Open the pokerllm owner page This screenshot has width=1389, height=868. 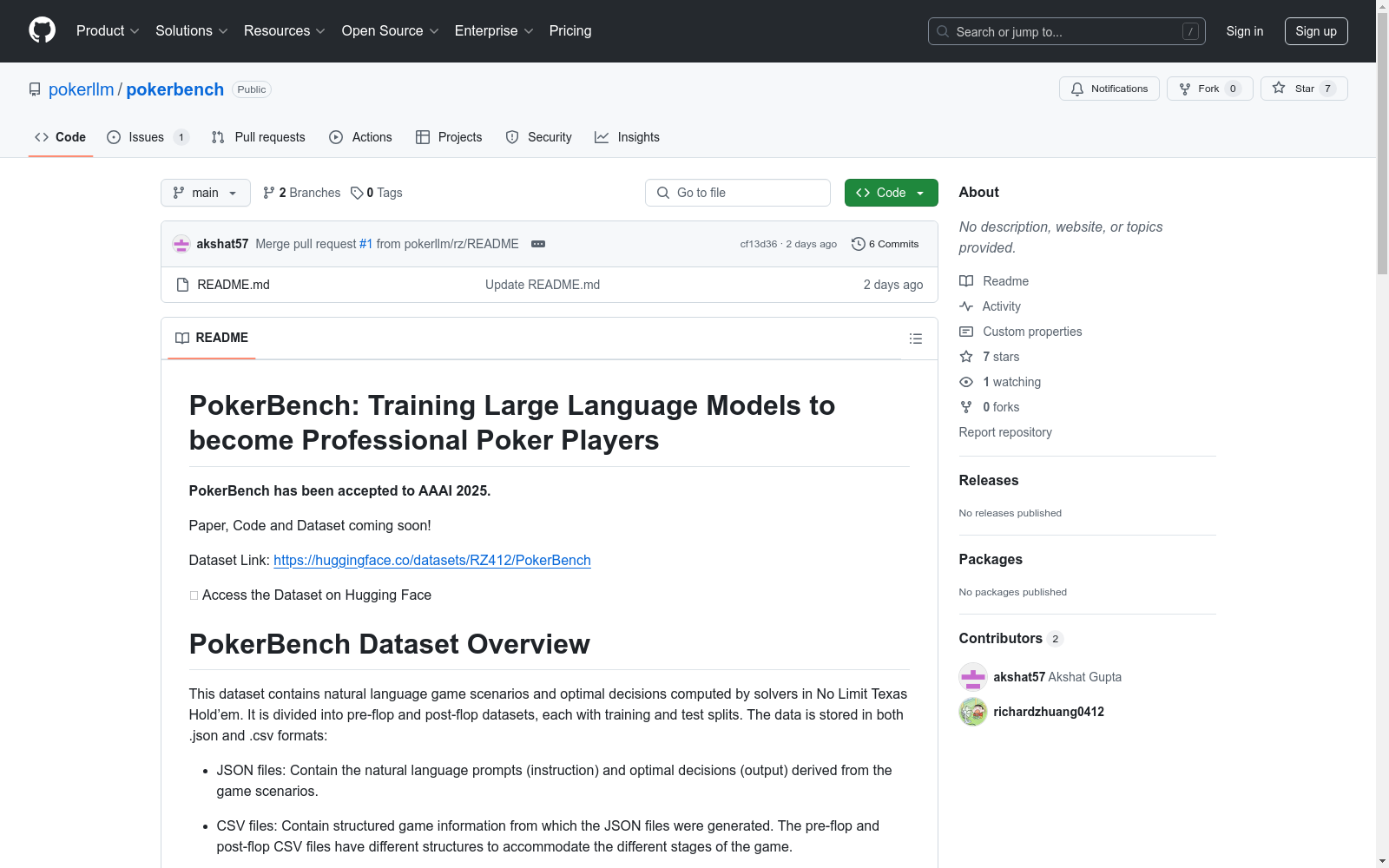pos(81,89)
